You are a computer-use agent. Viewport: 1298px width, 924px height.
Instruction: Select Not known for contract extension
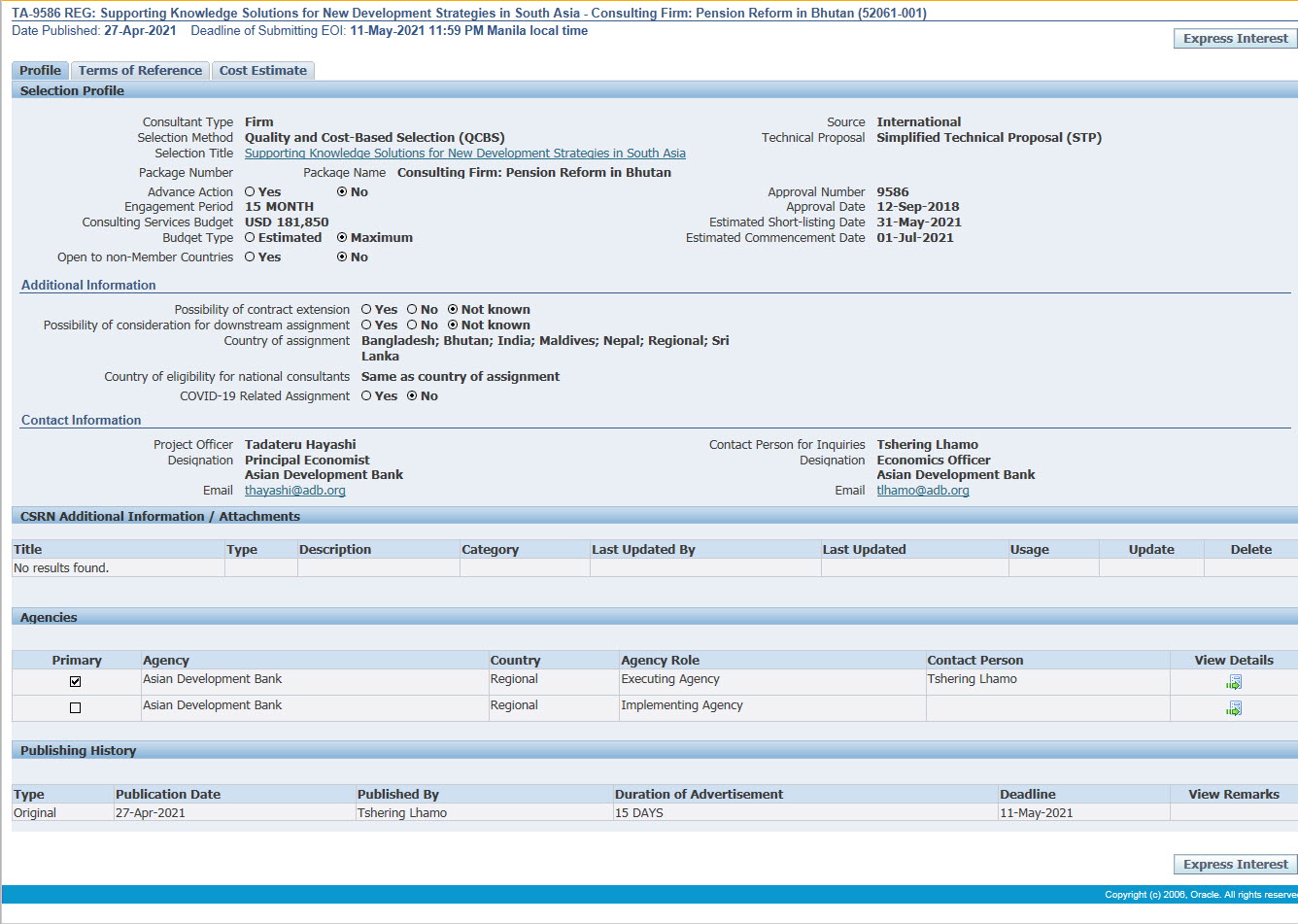coord(453,309)
